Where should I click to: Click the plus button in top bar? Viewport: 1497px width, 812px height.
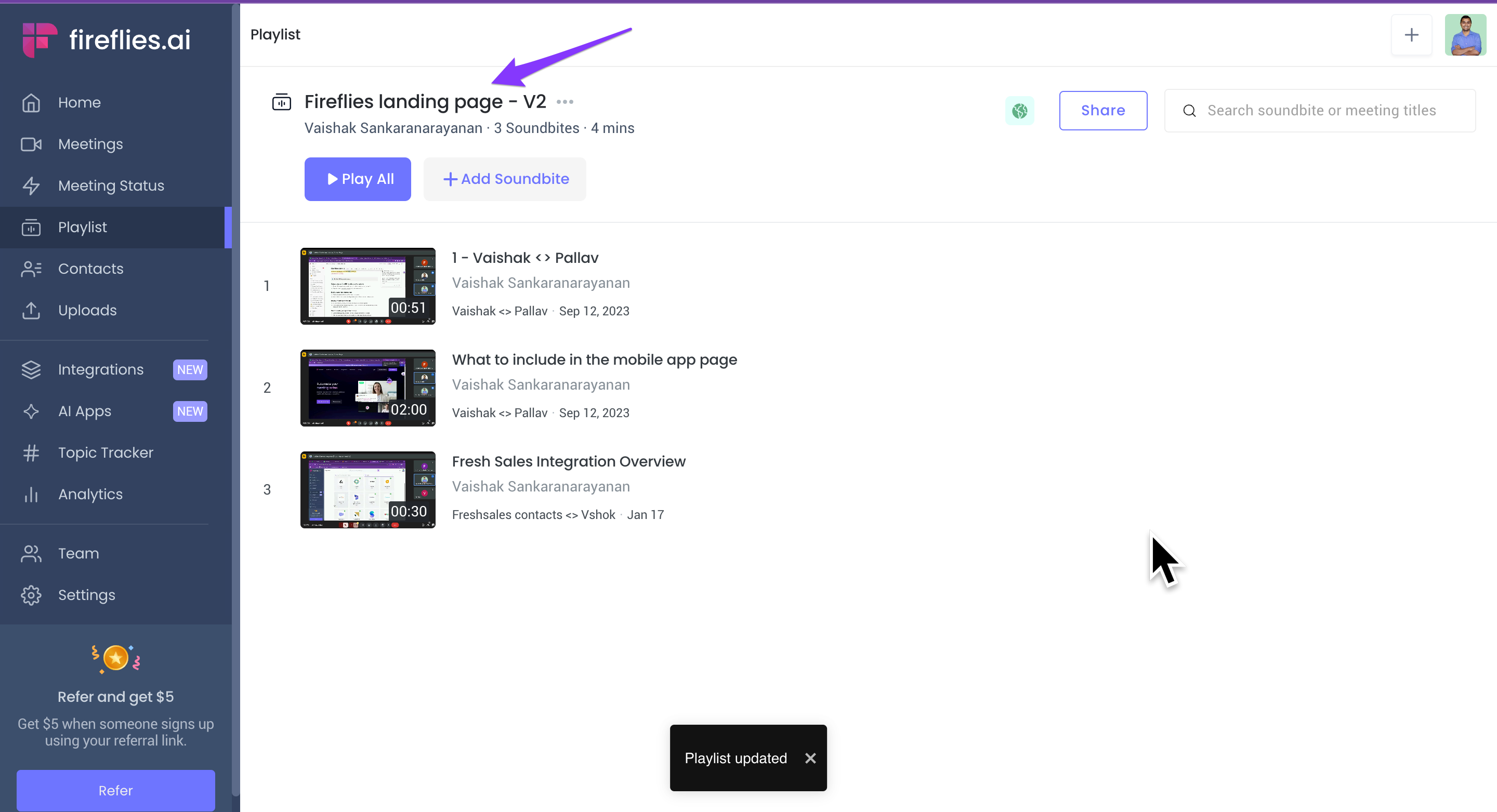point(1412,35)
